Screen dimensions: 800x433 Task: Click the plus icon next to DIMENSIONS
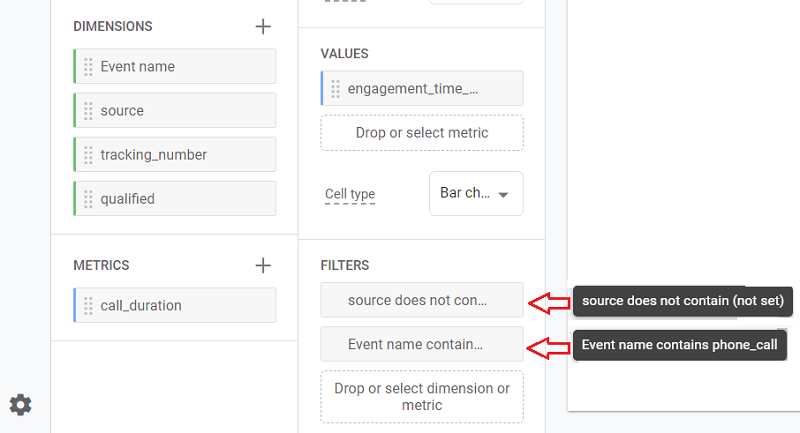263,27
